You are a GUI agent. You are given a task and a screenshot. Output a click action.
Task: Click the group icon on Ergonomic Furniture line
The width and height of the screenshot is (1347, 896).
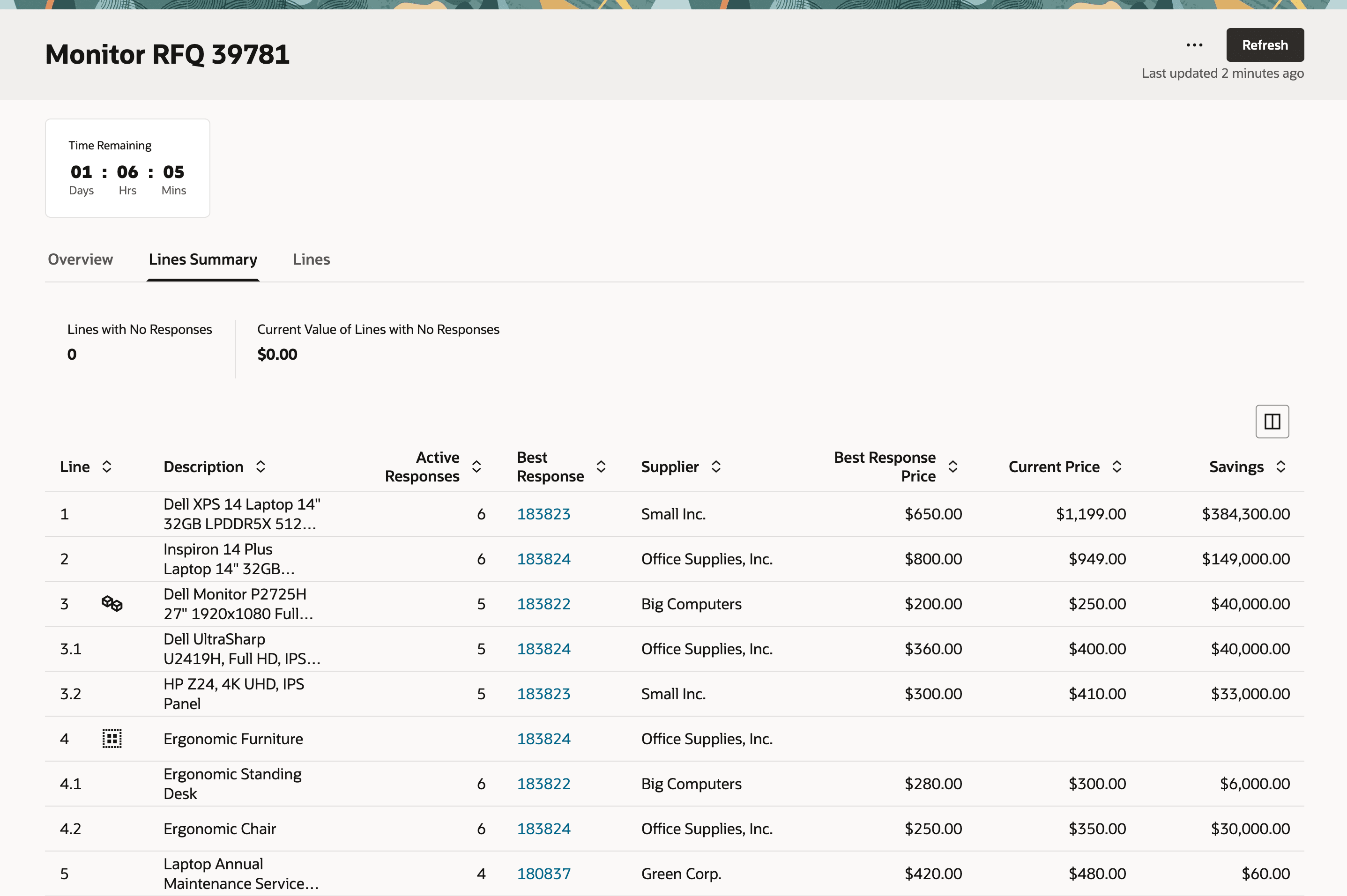pos(112,738)
